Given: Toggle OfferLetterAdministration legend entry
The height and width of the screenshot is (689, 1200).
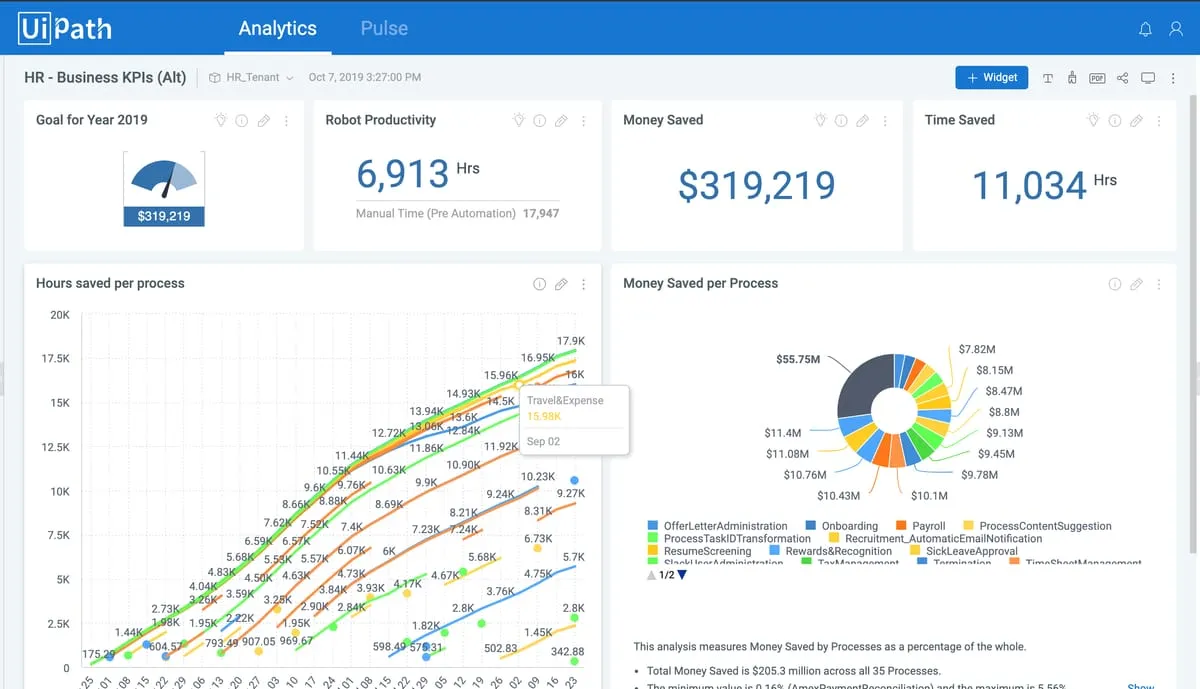Looking at the screenshot, I should point(718,526).
